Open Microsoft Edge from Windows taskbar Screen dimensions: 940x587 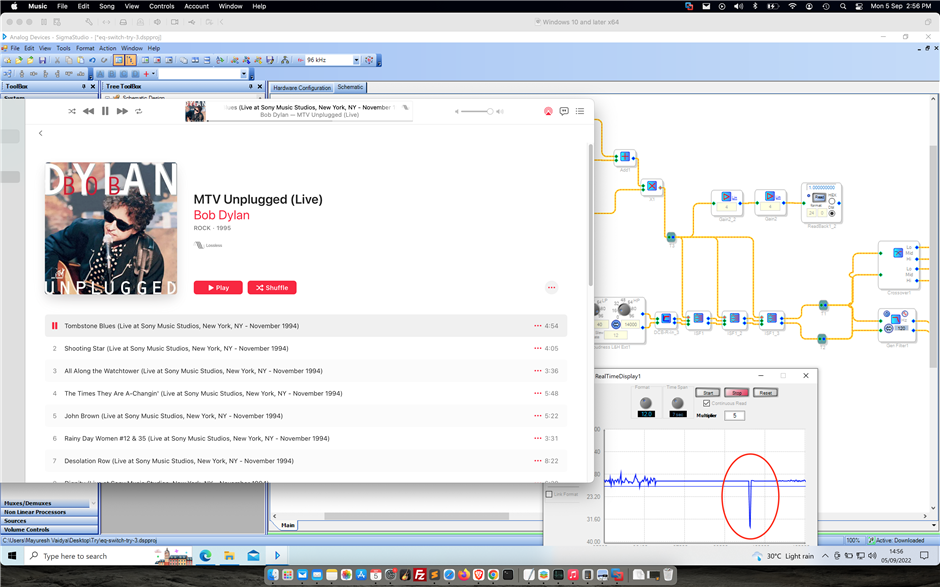click(206, 556)
